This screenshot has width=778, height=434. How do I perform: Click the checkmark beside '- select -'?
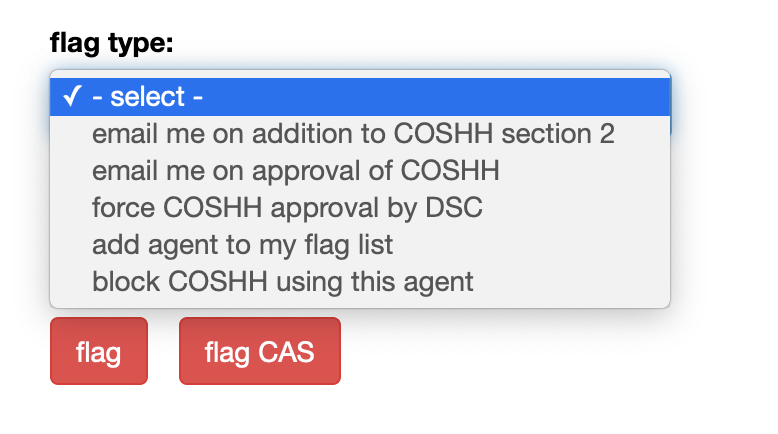click(71, 97)
